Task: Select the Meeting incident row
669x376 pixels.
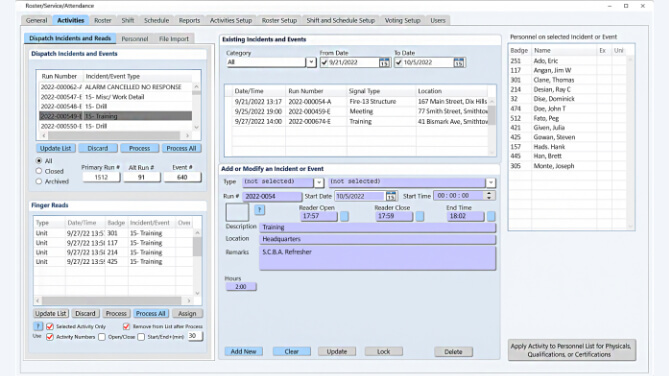Action: pyautogui.click(x=360, y=111)
